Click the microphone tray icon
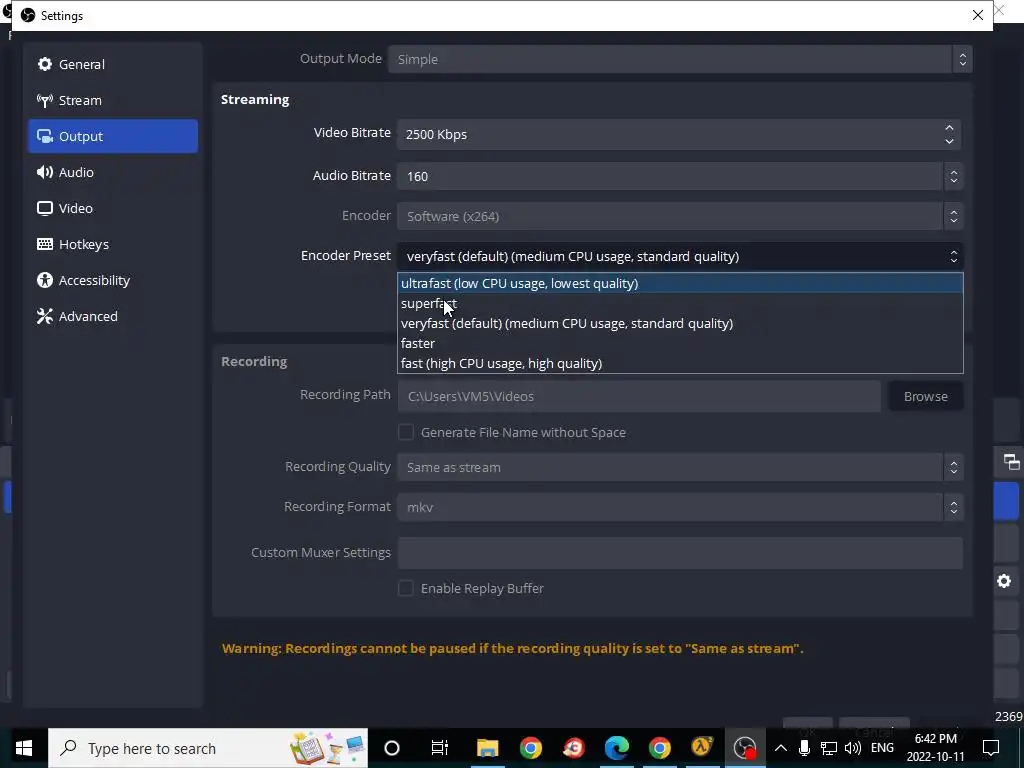 point(805,748)
